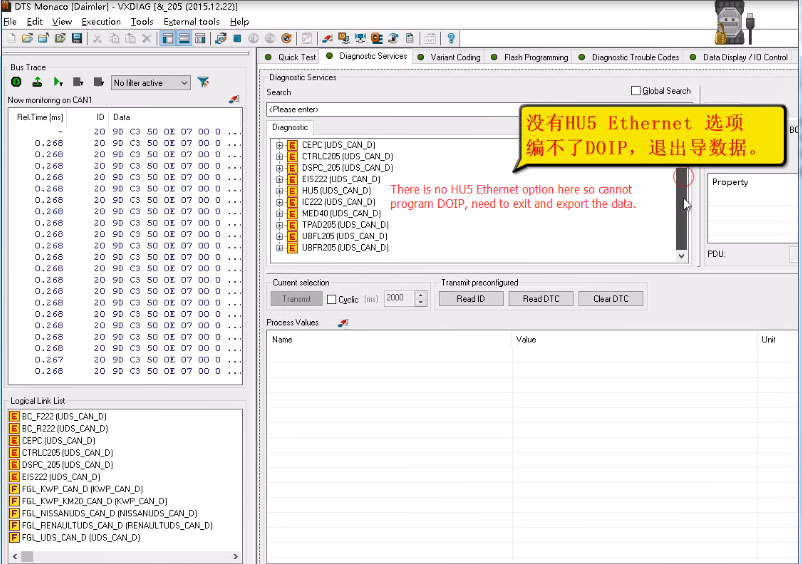Click the third layout view icon
802x564 pixels.
click(200, 38)
